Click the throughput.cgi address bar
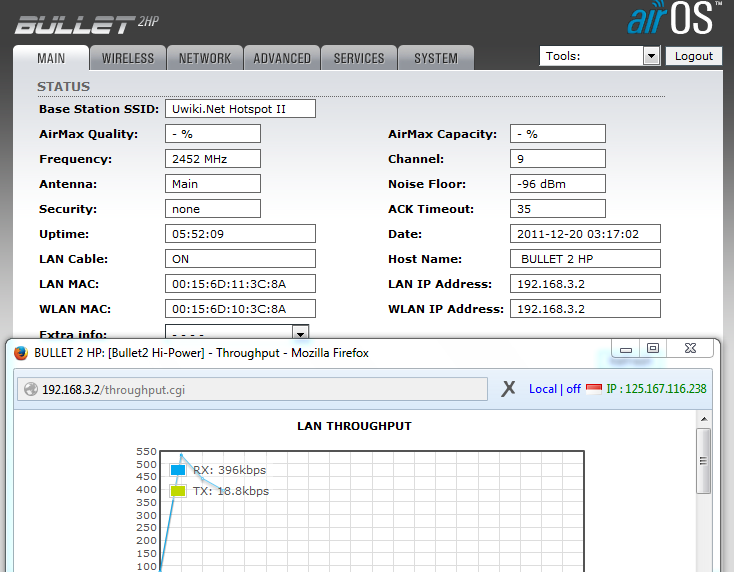The image size is (734, 572). pyautogui.click(x=252, y=389)
